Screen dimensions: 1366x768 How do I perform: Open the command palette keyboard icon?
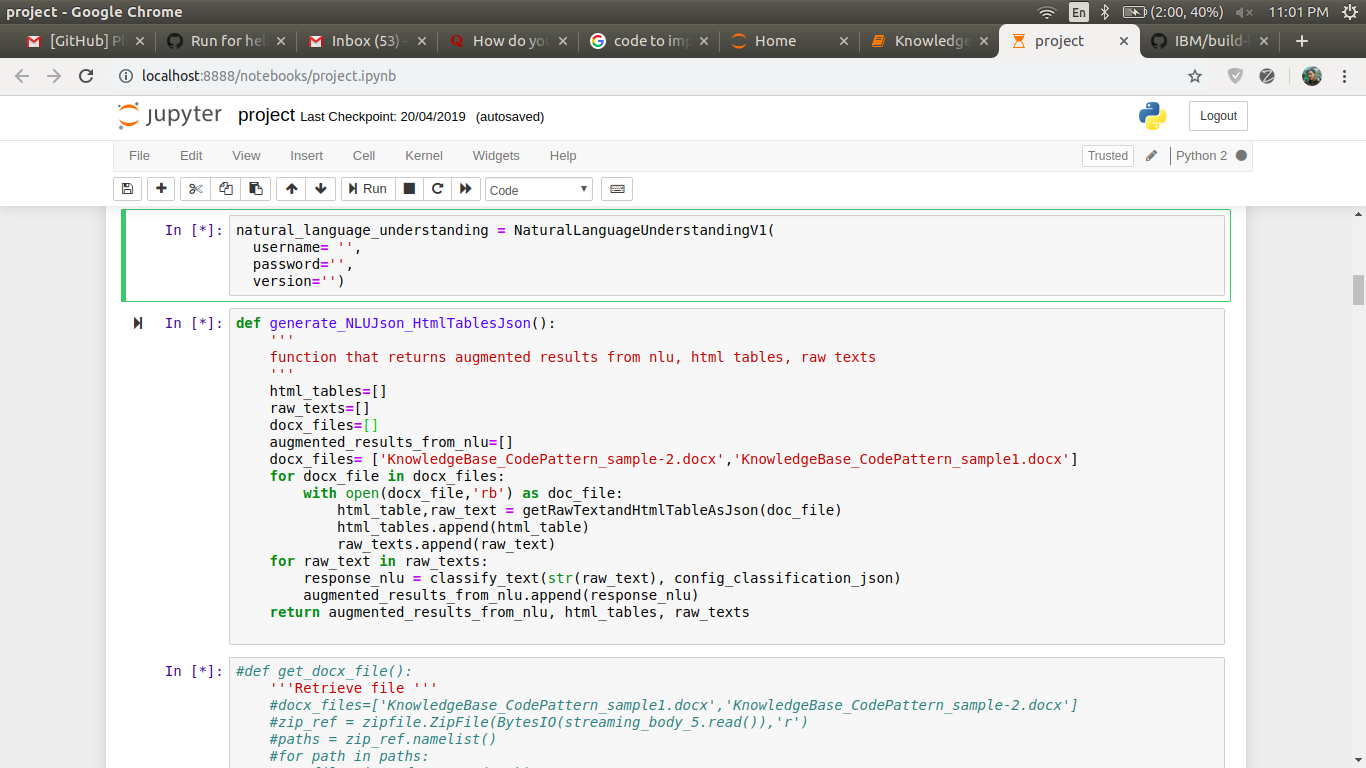coord(616,189)
